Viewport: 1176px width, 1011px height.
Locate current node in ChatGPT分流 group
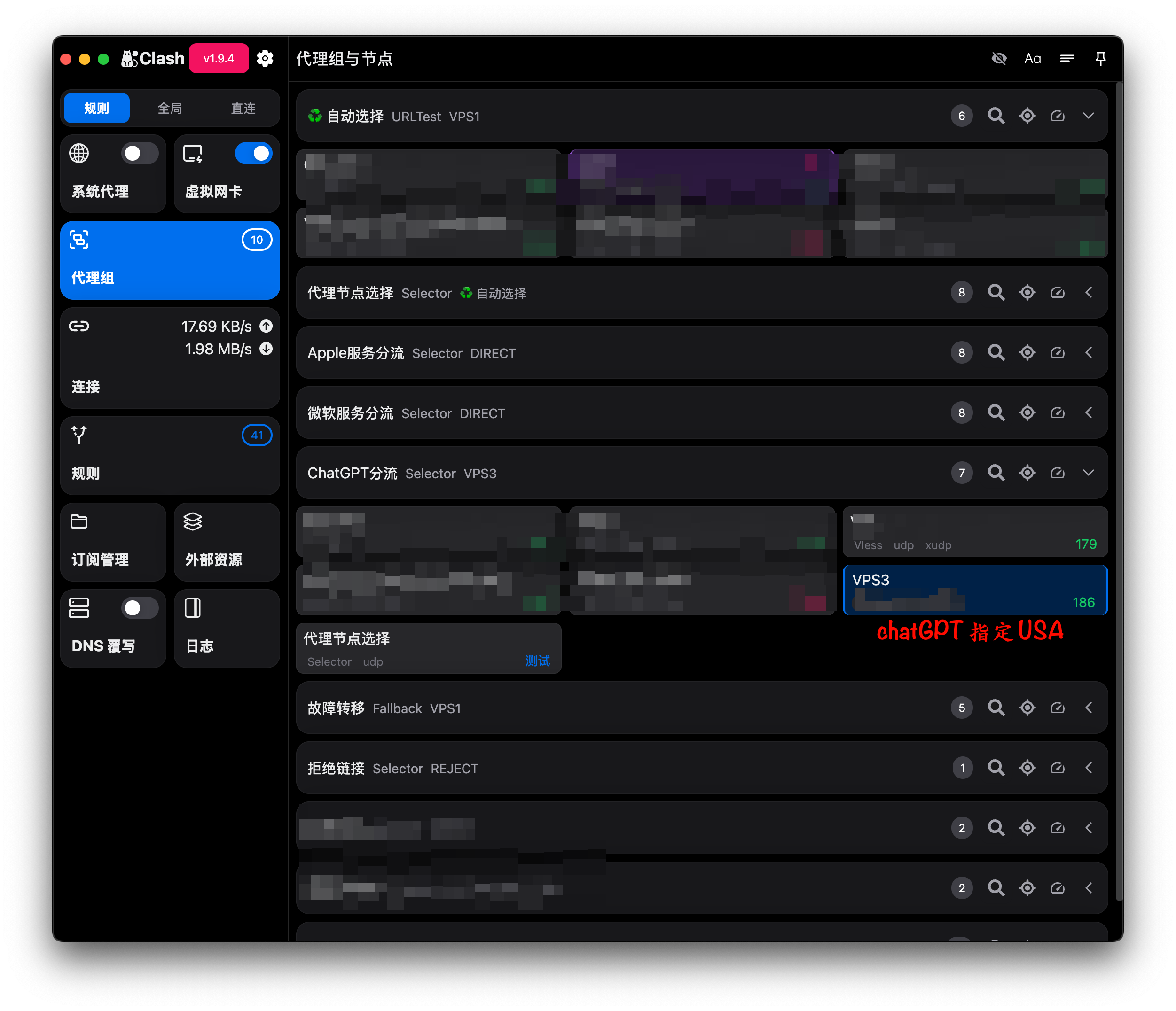[x=1027, y=473]
